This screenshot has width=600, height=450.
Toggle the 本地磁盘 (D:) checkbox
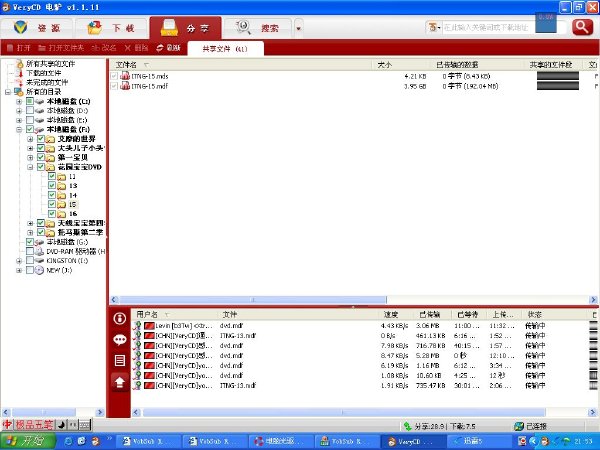pos(30,110)
